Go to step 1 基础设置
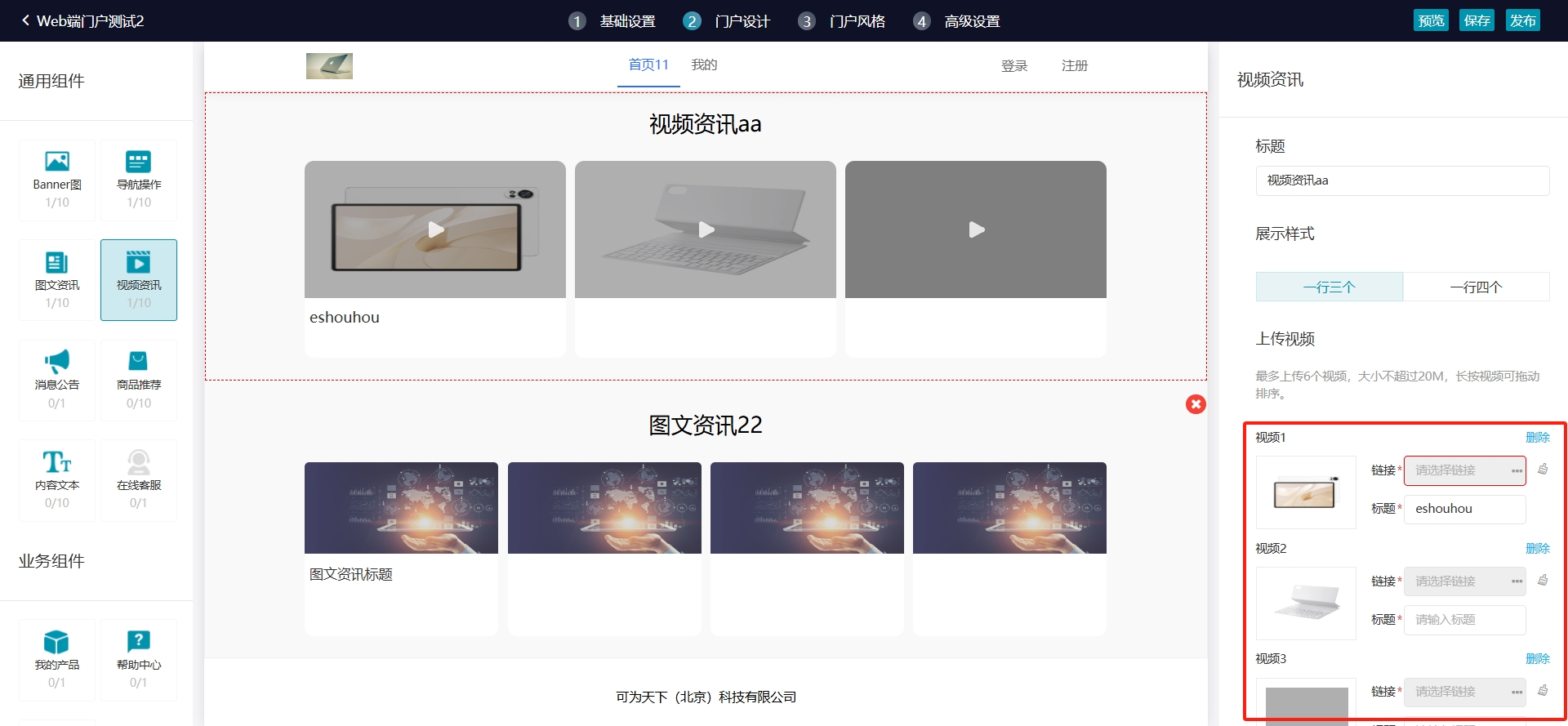 click(x=612, y=21)
